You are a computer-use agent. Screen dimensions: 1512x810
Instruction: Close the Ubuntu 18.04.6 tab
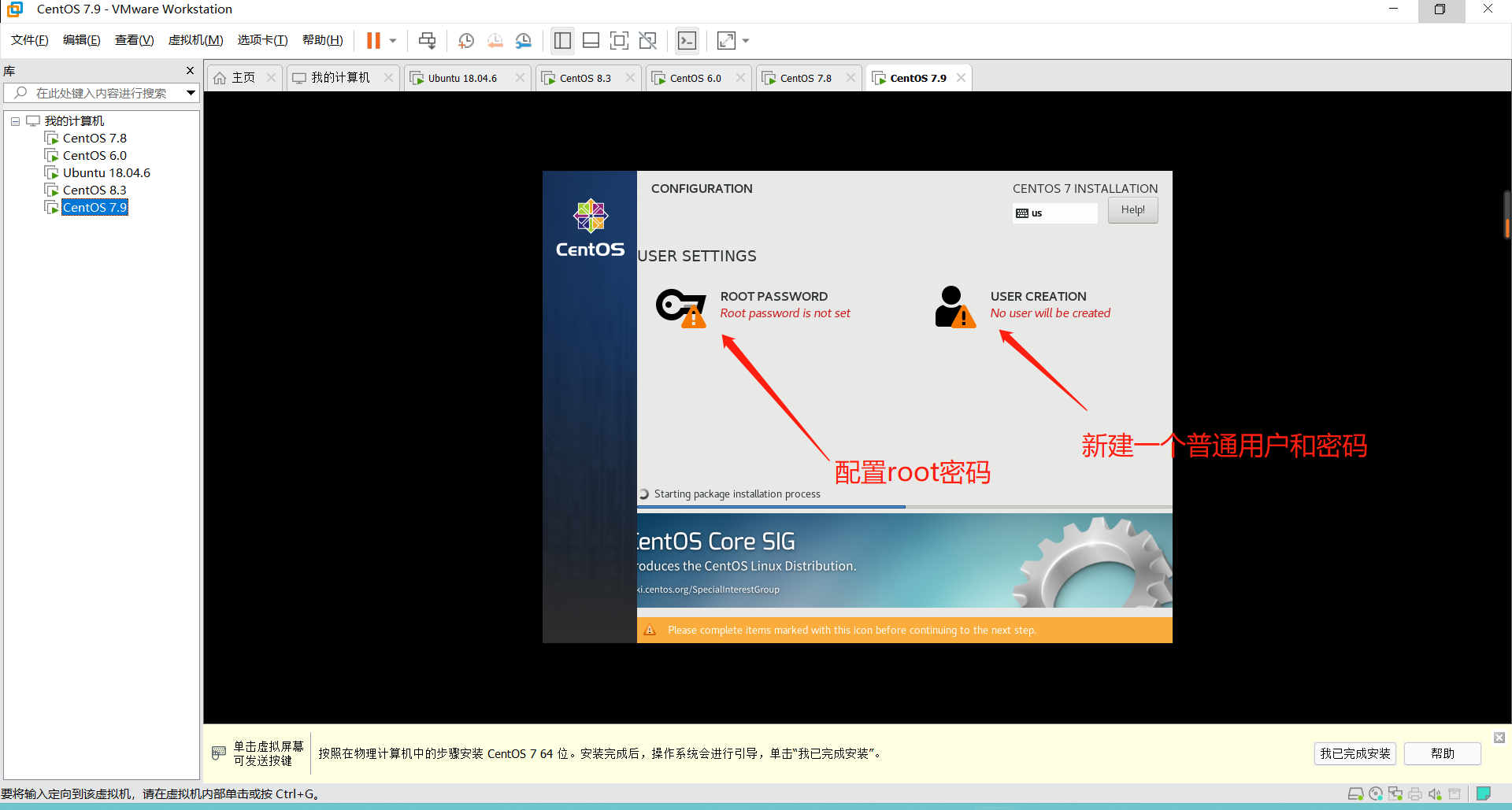(520, 78)
